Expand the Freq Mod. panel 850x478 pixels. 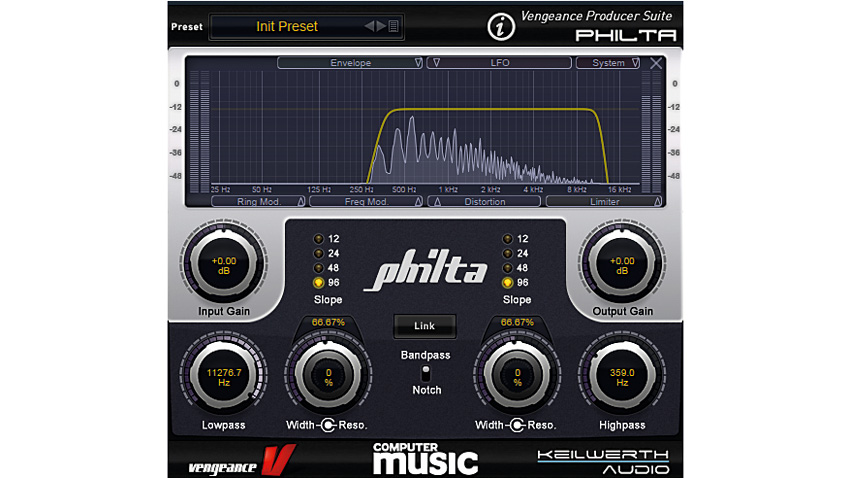click(366, 202)
